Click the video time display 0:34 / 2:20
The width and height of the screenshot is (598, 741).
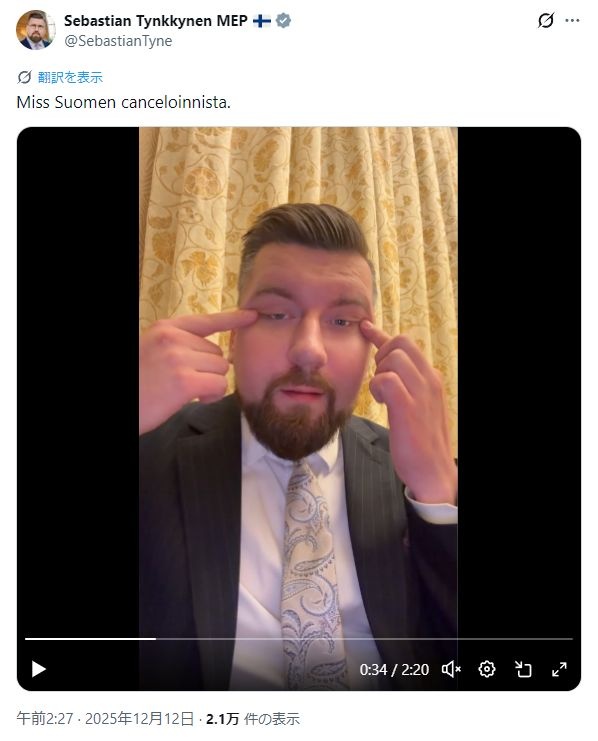(394, 670)
